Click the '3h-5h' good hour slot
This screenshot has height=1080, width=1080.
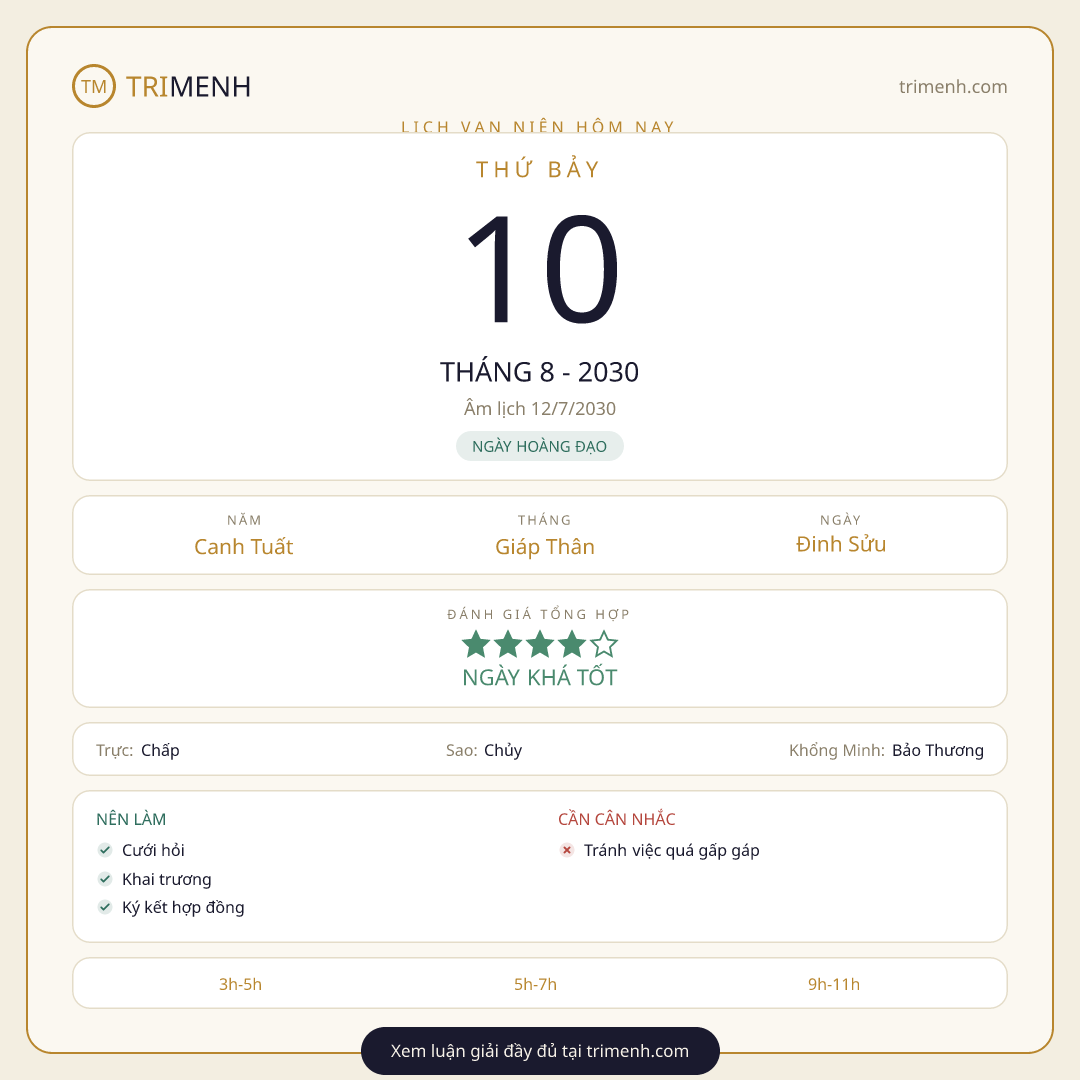coord(240,984)
